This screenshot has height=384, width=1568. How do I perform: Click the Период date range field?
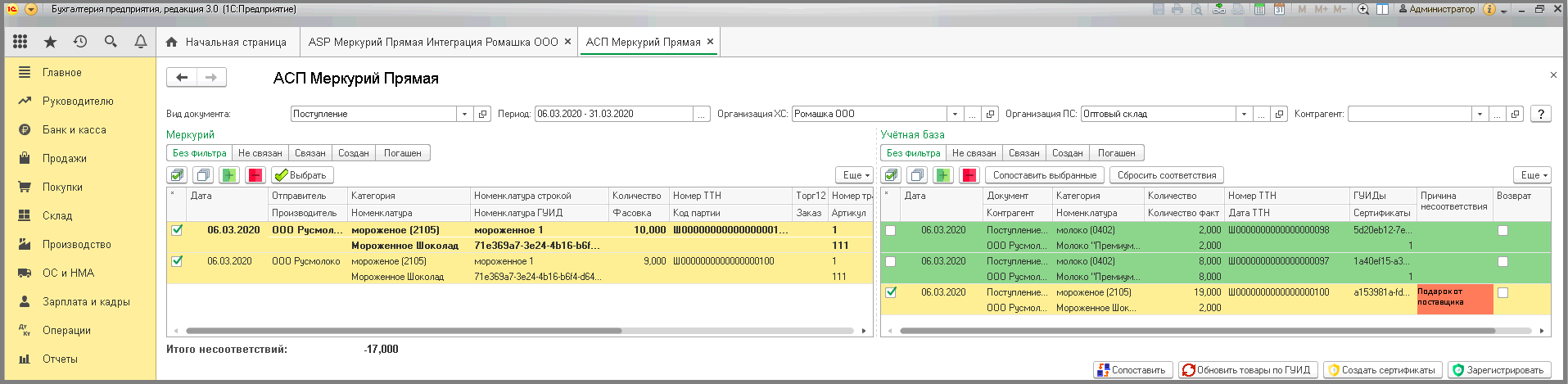[x=614, y=114]
